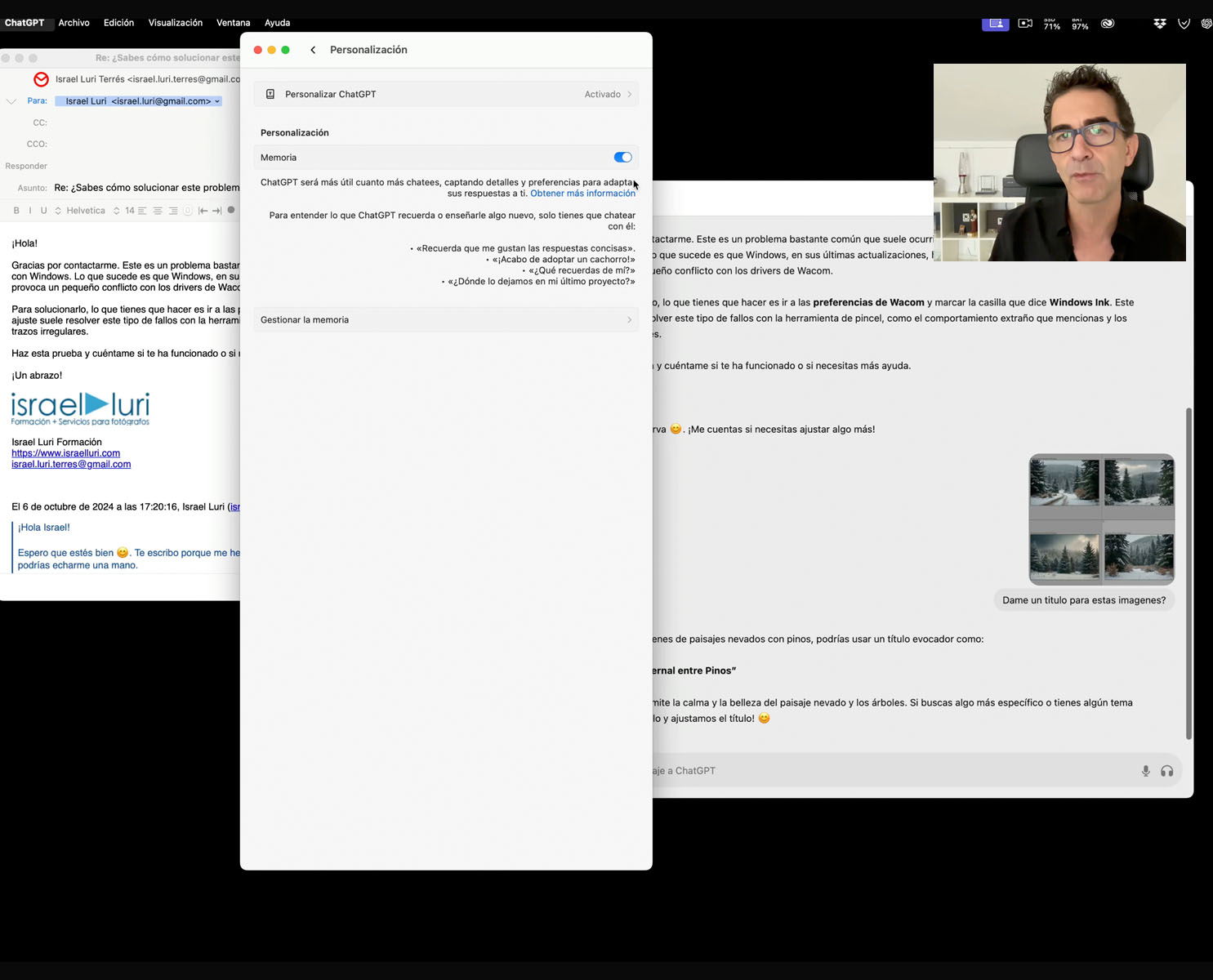Open https://www.israelluri.com link in Mail

(x=65, y=453)
